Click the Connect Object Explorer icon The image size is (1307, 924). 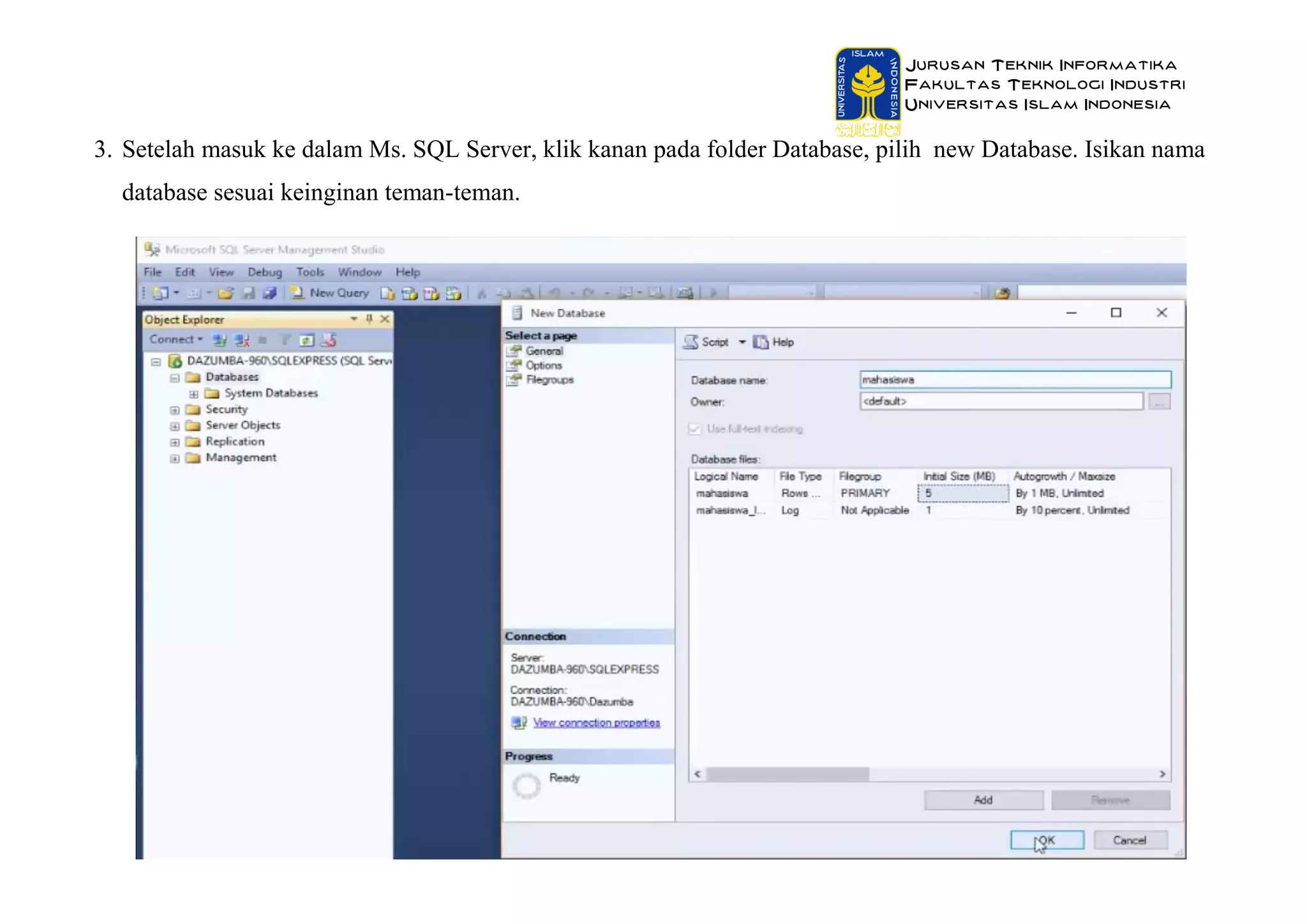[219, 340]
